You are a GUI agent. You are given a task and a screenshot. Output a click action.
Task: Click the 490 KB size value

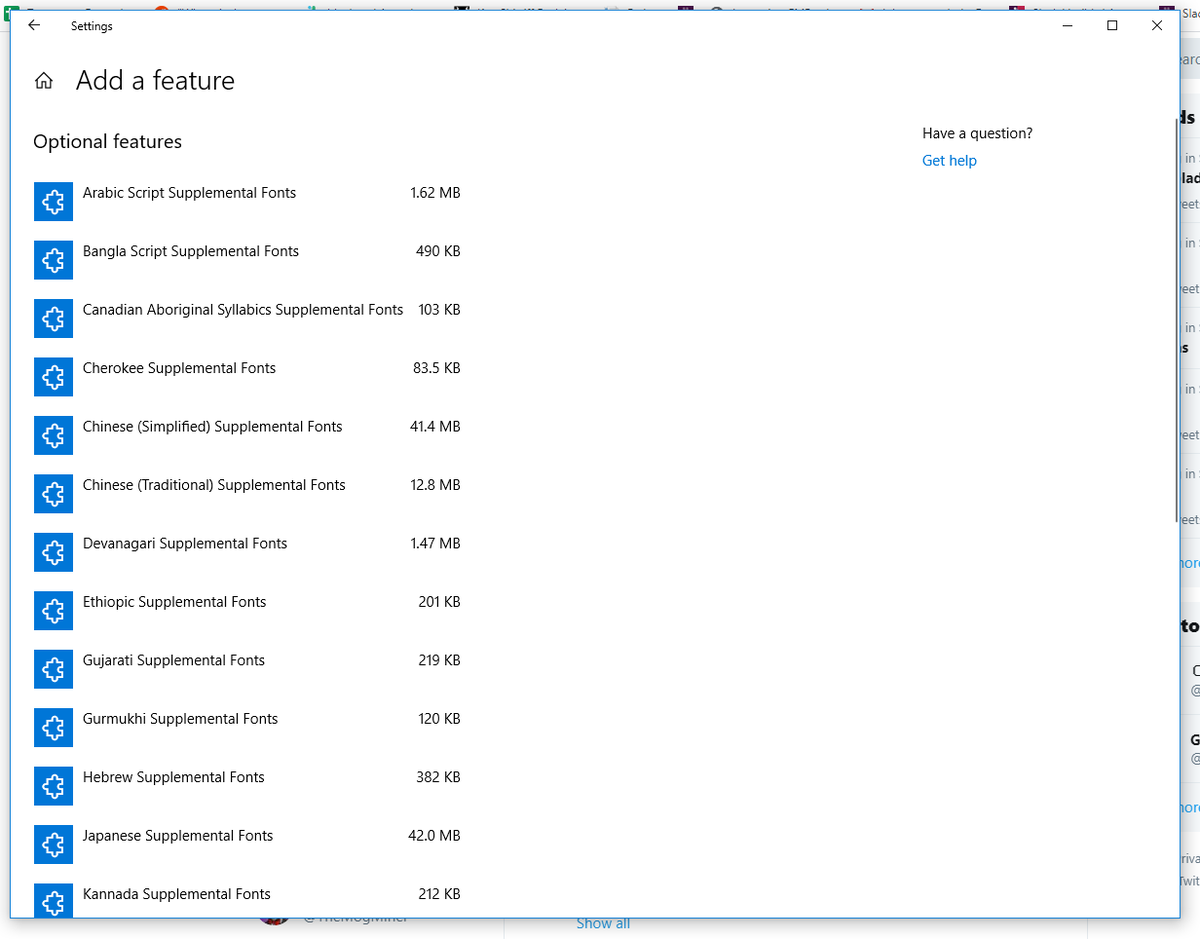[x=438, y=251]
